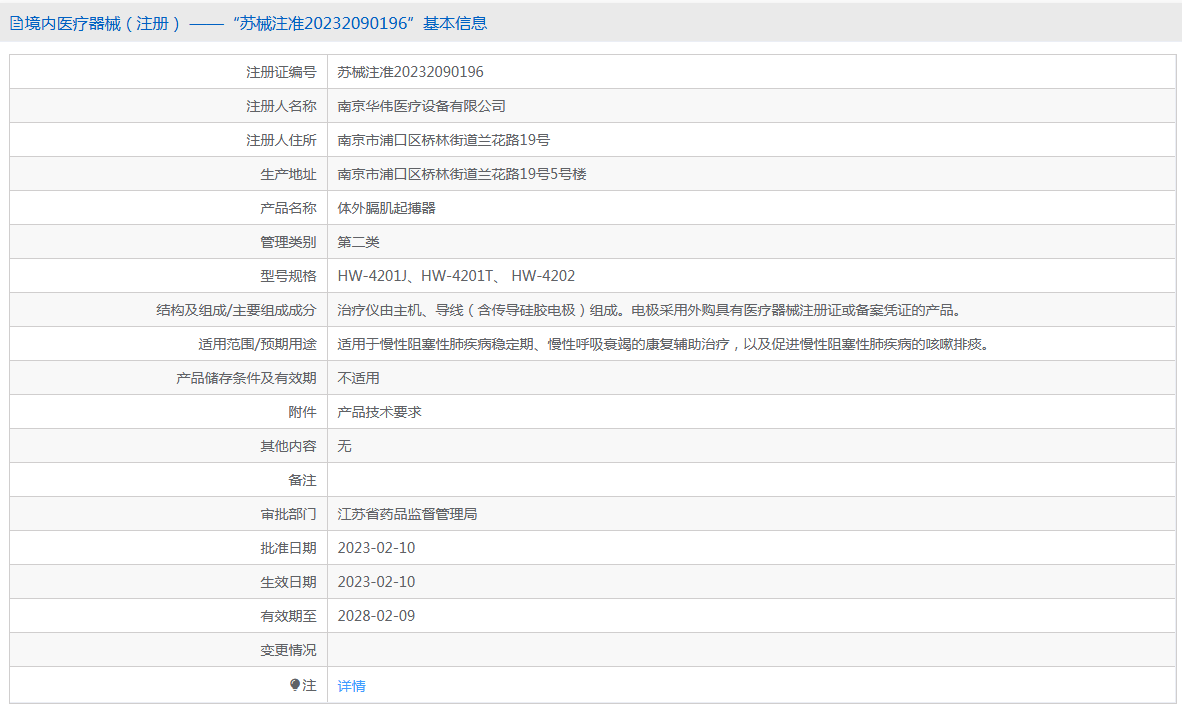Click management class value 第二类

tap(358, 242)
